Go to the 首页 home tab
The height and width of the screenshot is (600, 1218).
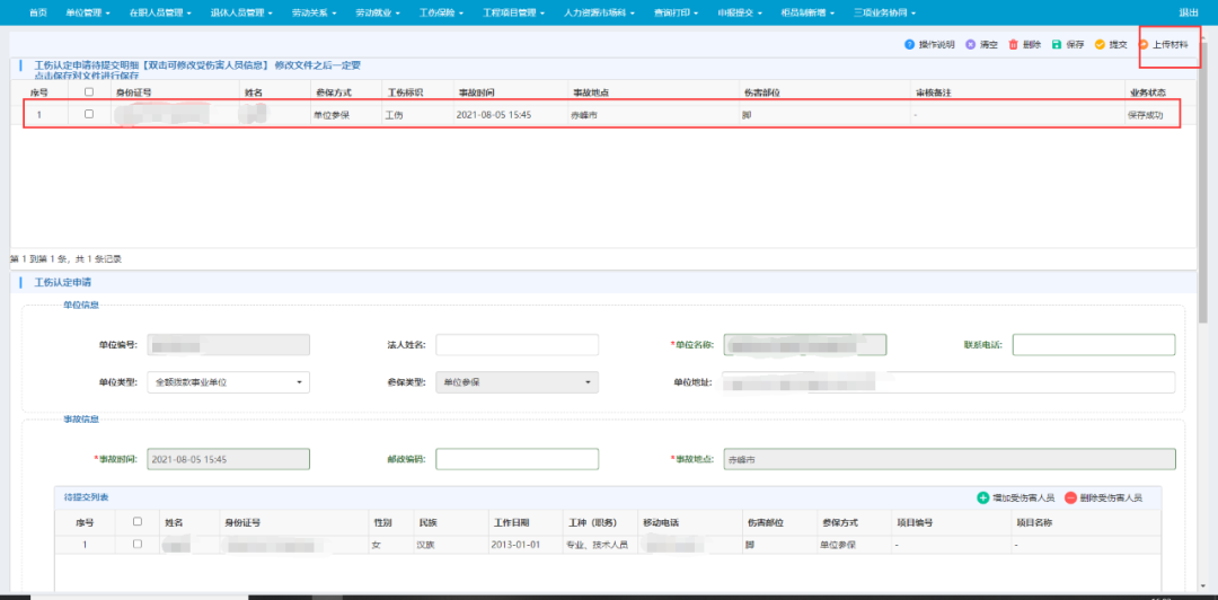pos(38,13)
